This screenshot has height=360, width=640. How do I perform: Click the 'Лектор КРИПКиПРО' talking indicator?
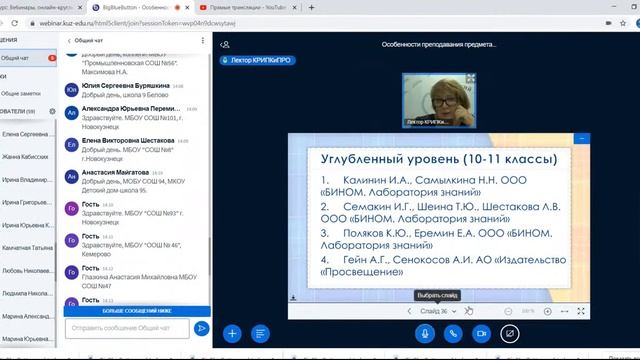coord(258,60)
